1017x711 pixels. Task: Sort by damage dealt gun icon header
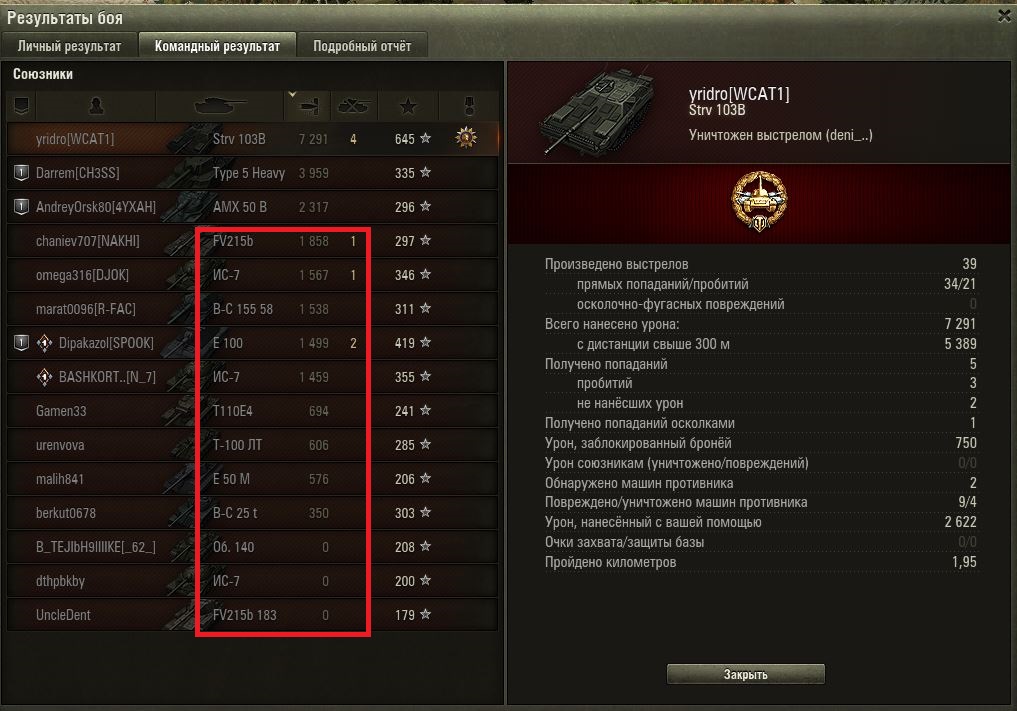coord(309,106)
